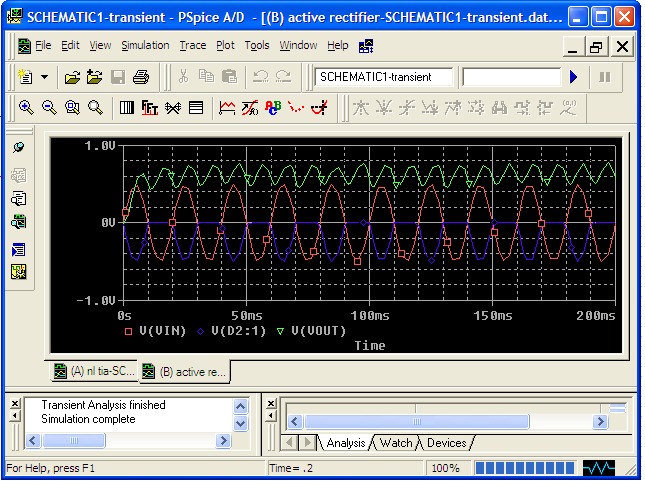Select the Watch tab
The height and width of the screenshot is (481, 645).
(396, 443)
